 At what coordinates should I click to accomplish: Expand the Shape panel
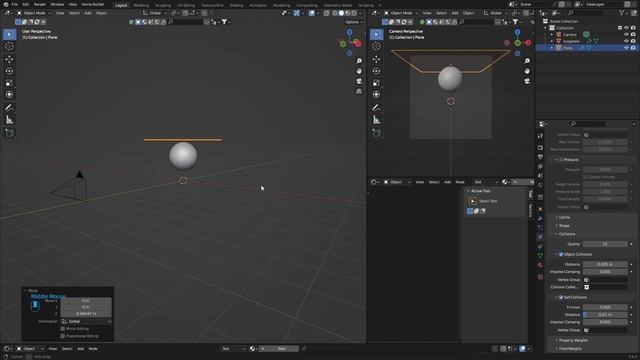(x=564, y=225)
